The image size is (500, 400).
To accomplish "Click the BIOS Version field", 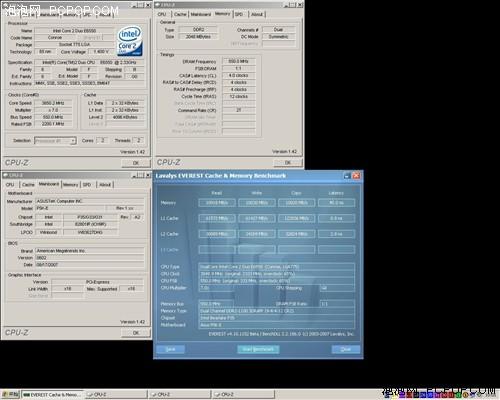I will [90, 258].
